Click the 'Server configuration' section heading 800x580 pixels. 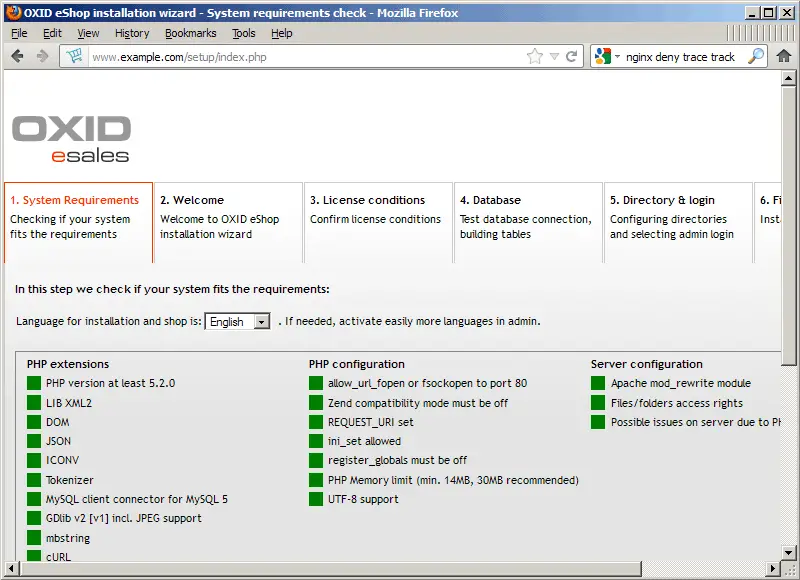point(646,364)
